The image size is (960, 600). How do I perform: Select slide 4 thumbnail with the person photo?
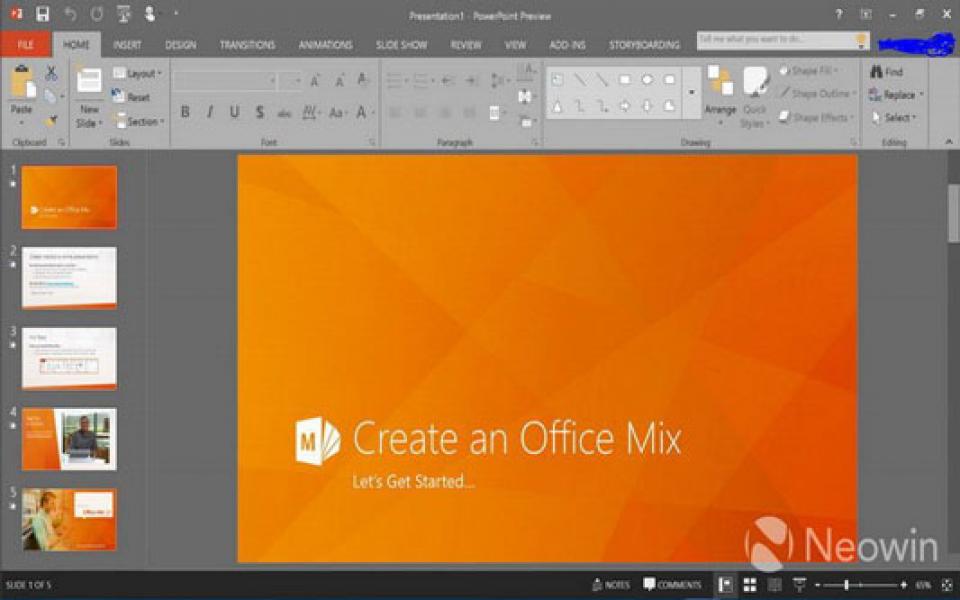coord(70,438)
